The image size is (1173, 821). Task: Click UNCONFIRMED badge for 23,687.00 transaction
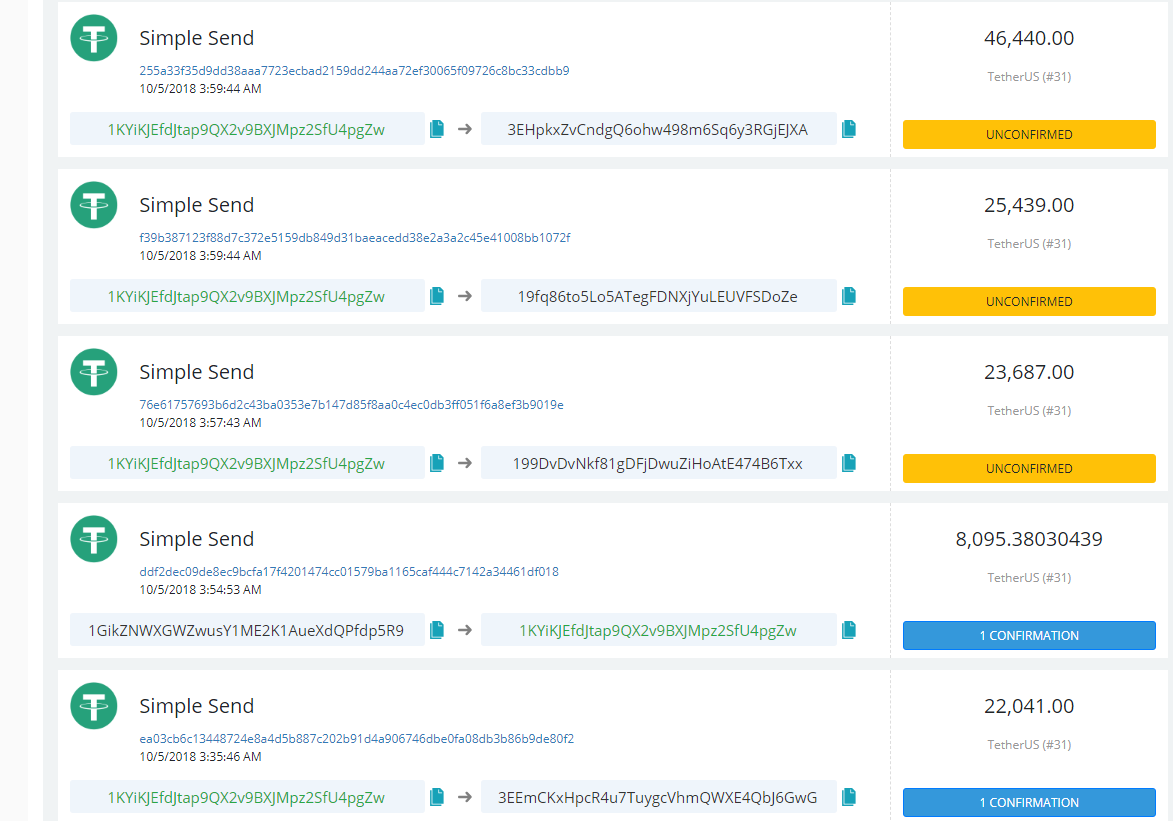point(1029,469)
